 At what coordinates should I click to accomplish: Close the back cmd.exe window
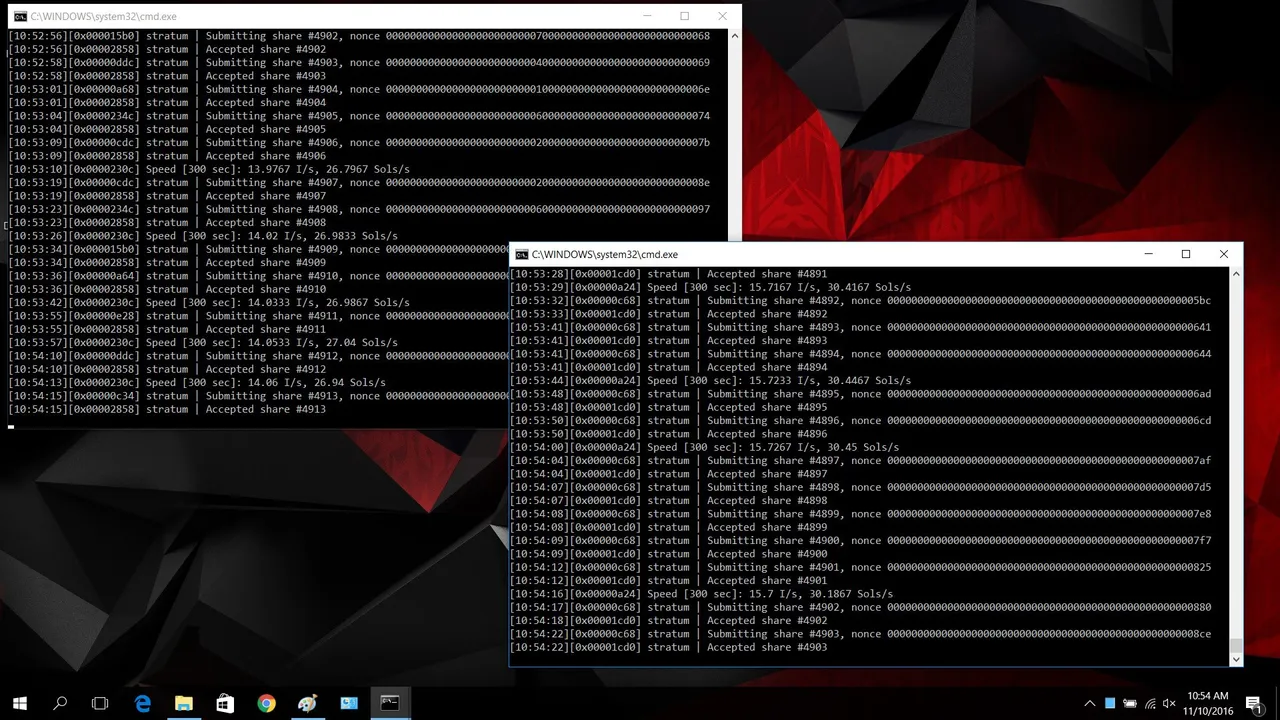[722, 16]
